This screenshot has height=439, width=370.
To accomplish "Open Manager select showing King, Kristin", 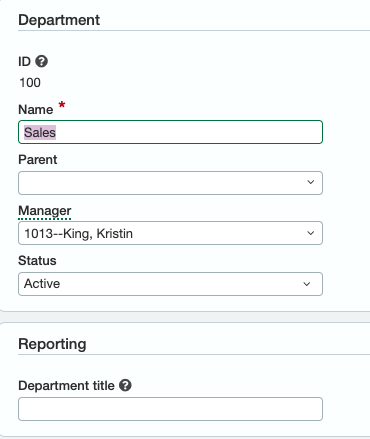I will [170, 233].
